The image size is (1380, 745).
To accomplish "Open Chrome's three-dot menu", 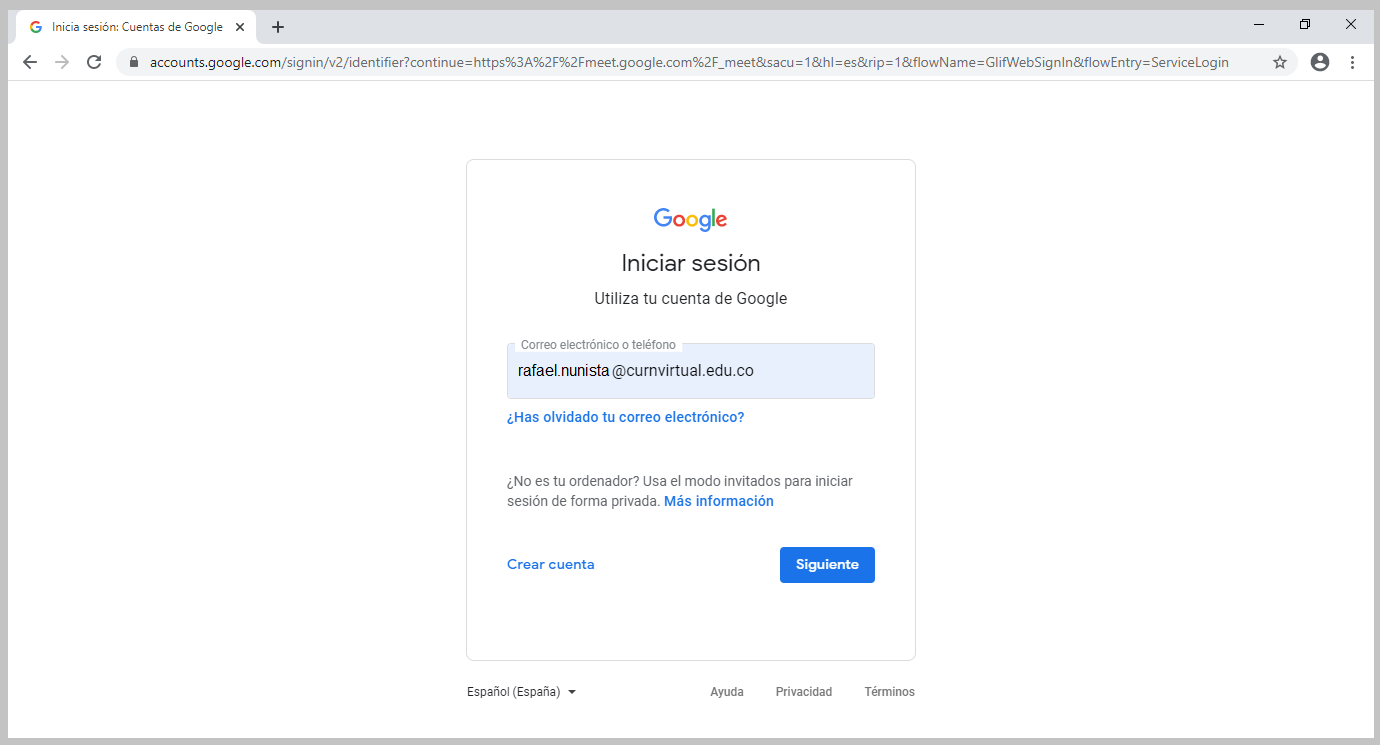I will pyautogui.click(x=1353, y=62).
